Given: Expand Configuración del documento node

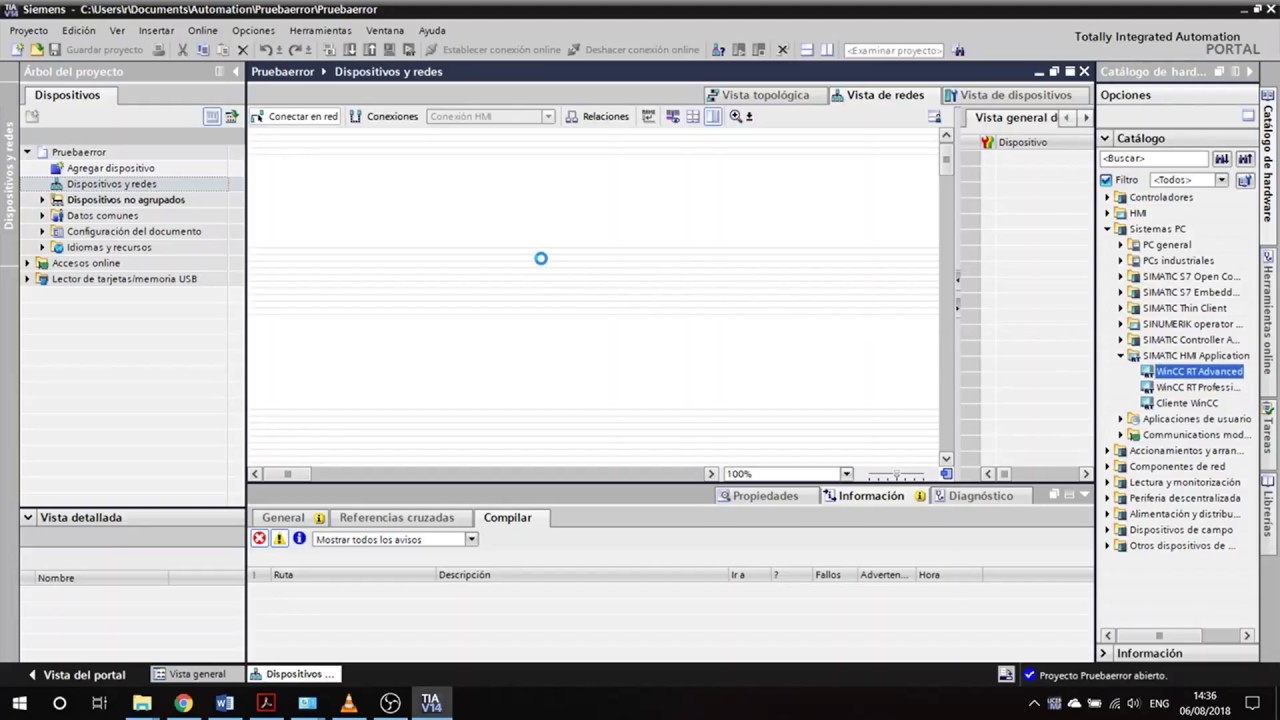Looking at the screenshot, I should pos(43,232).
